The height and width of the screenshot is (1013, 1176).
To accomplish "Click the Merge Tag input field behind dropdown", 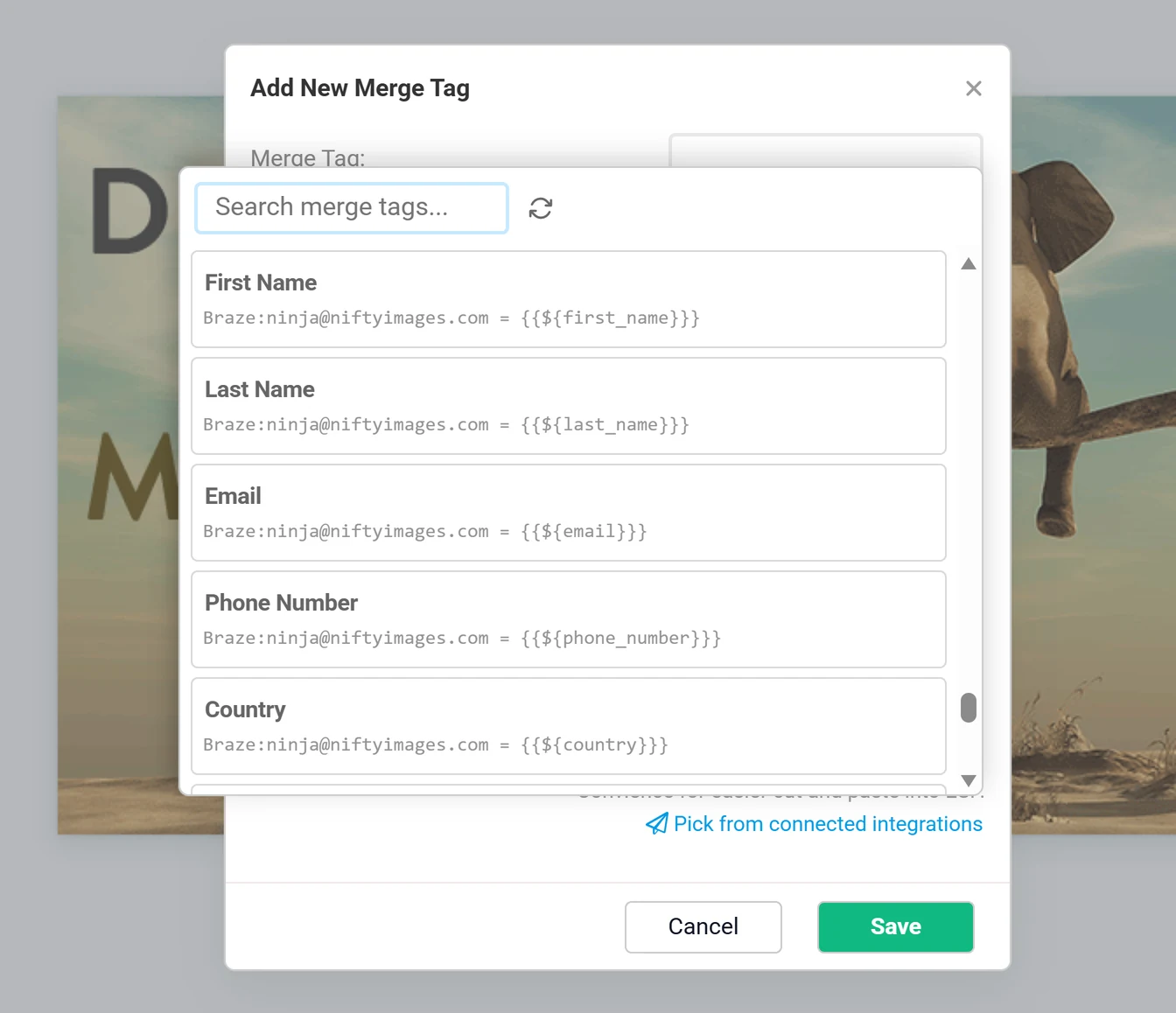I will pos(825,150).
